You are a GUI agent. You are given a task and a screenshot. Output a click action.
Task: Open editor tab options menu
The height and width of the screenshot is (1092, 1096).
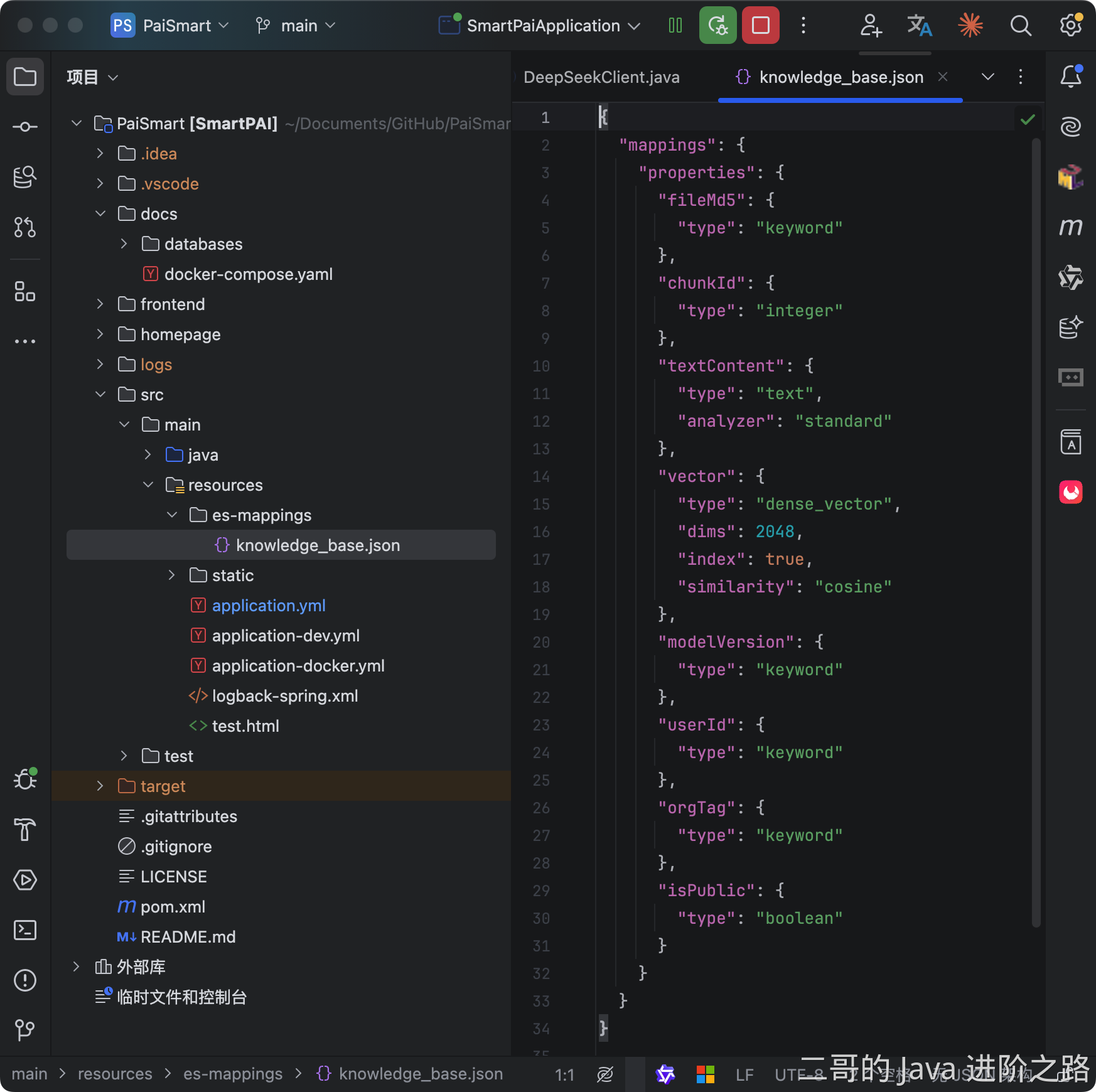point(1021,77)
